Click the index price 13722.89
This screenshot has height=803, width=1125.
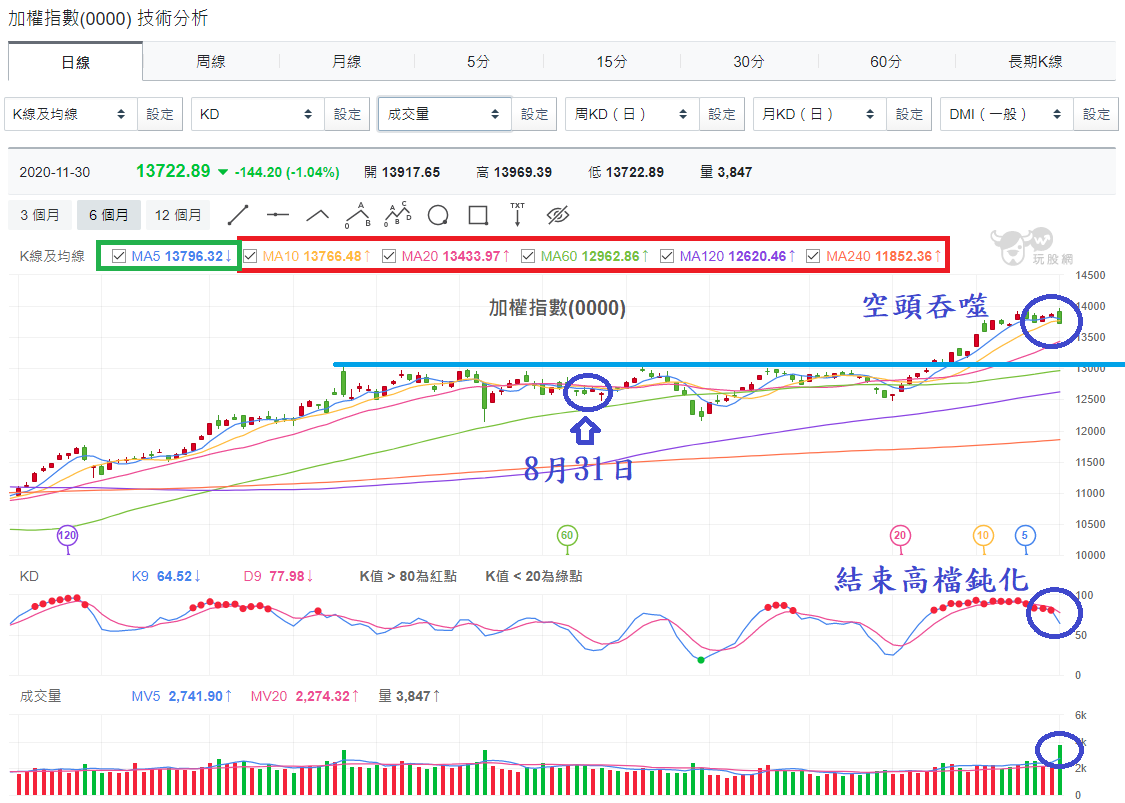[173, 171]
